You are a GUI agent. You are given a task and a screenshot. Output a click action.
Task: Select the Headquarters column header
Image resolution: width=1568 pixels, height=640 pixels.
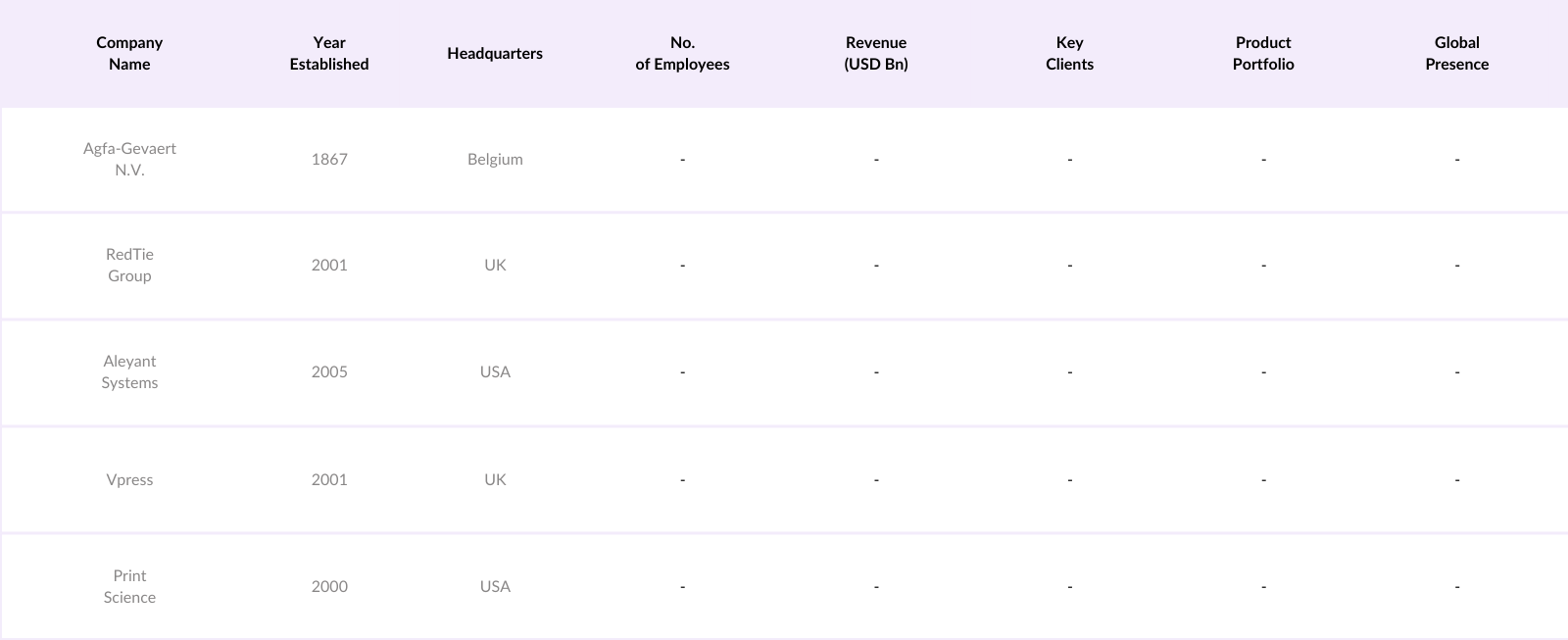pos(495,53)
